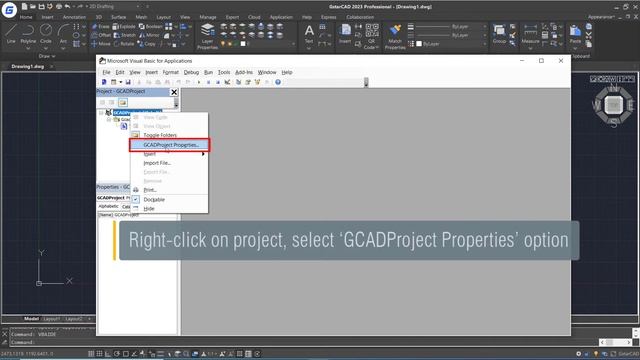The image size is (640, 360).
Task: Select the Circle drawing tool
Action: click(x=46, y=33)
